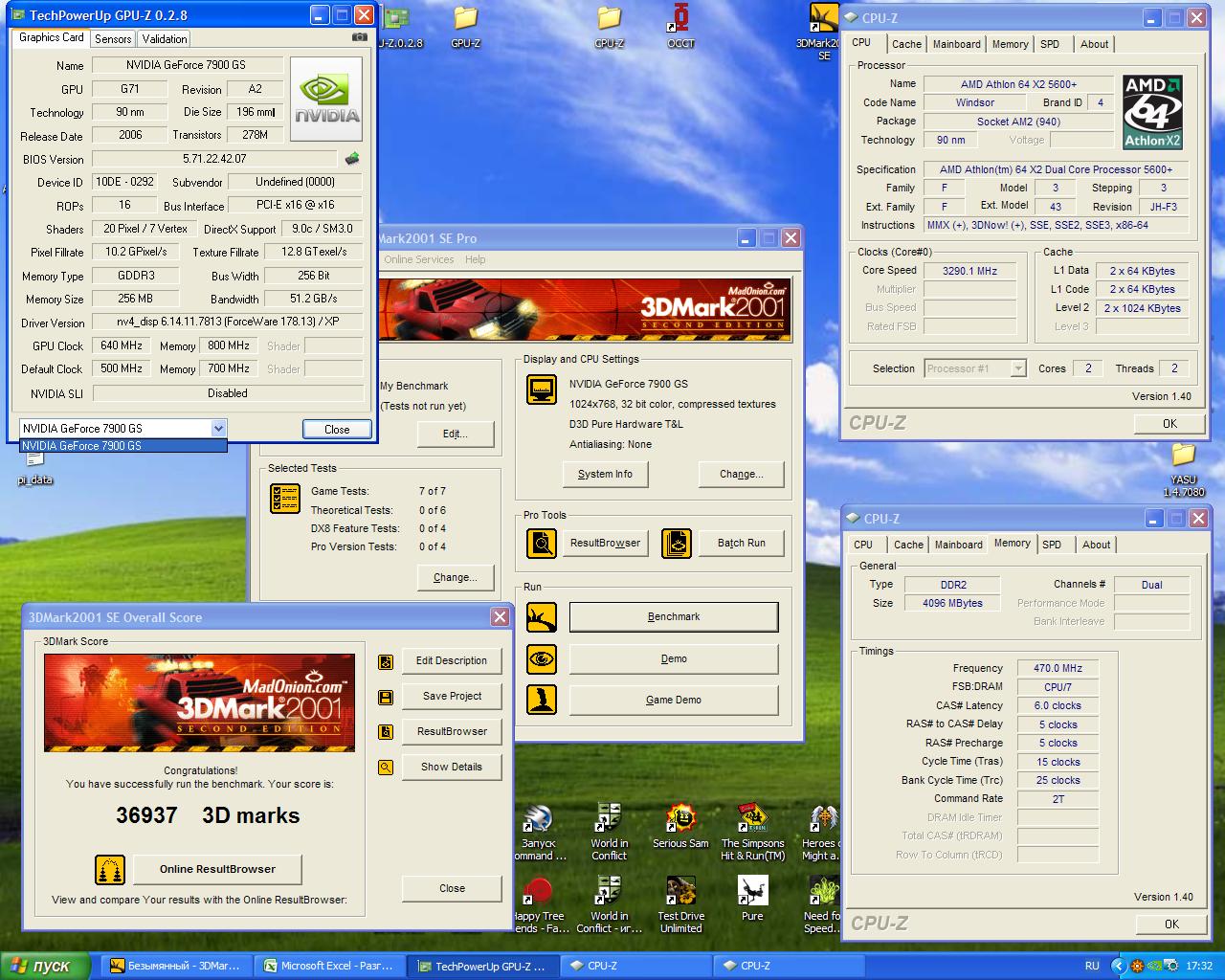Click the Benchmark run icon in 3DMark

point(542,617)
